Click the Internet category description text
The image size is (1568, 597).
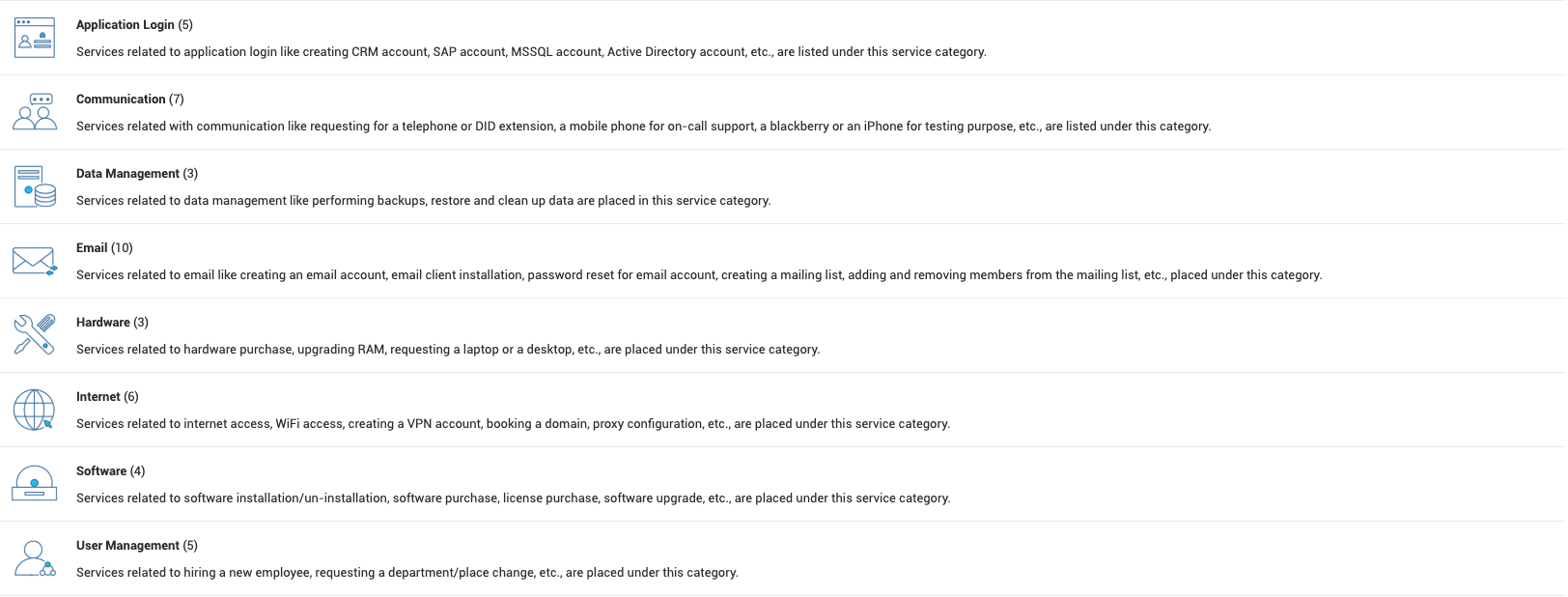pos(513,424)
